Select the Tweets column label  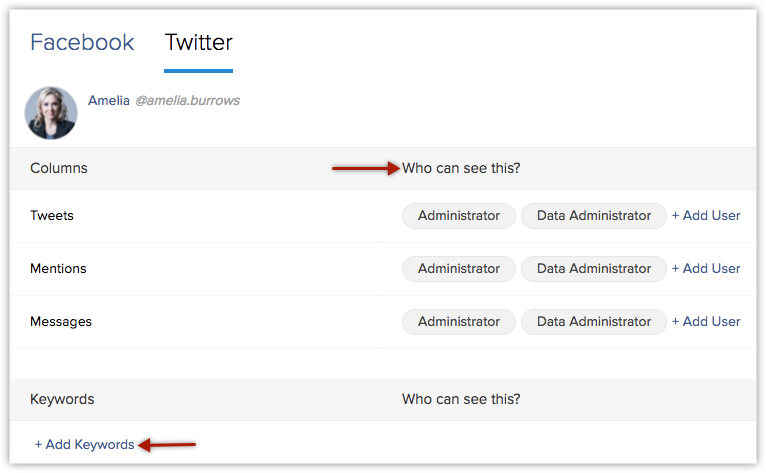tap(52, 215)
